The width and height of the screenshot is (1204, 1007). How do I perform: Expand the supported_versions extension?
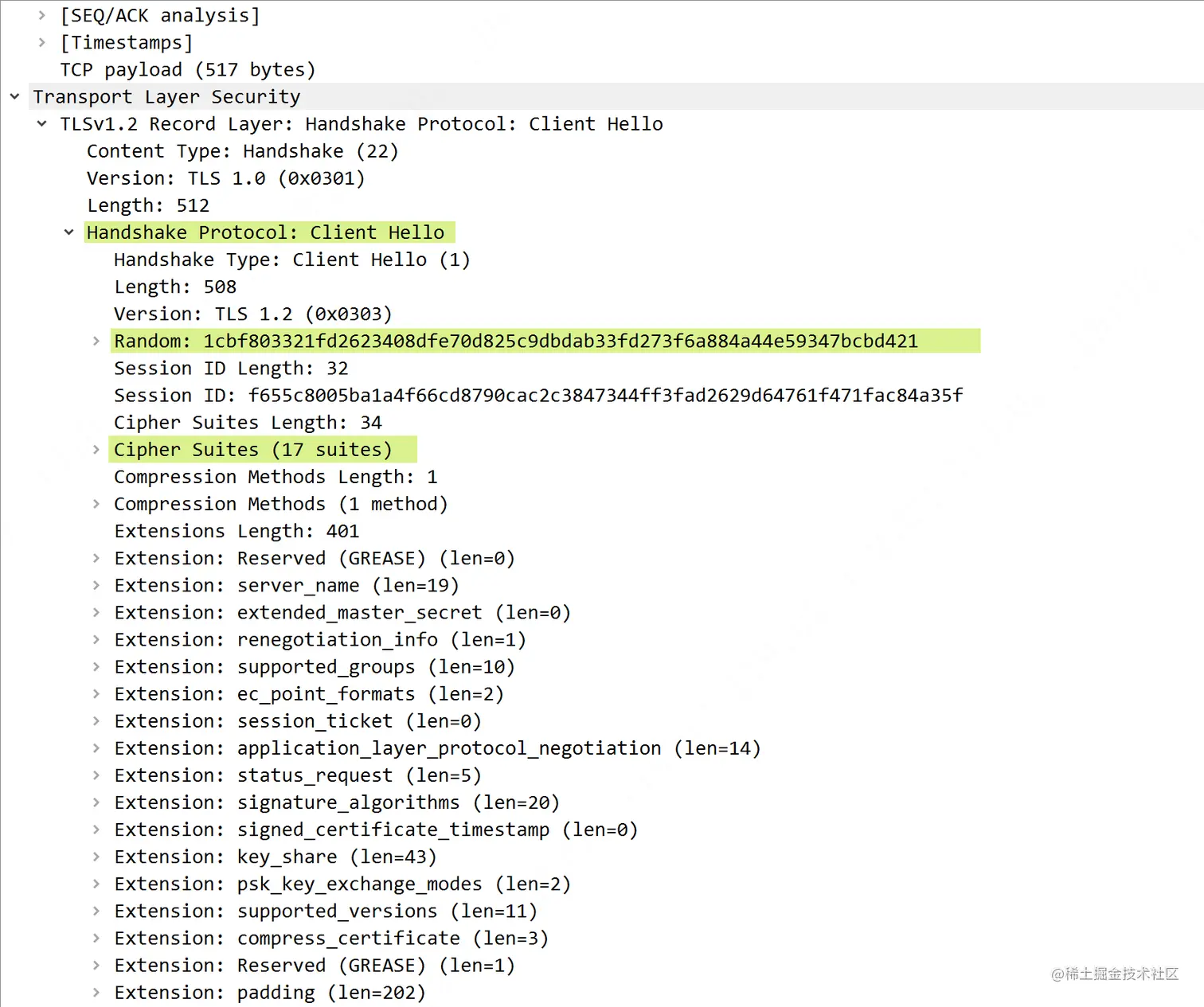pos(96,911)
